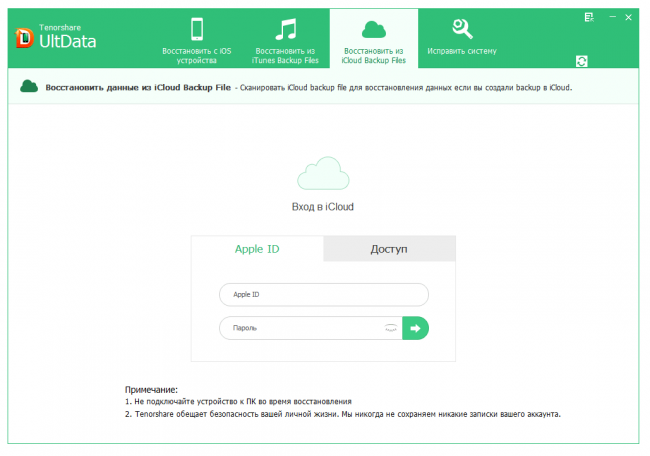Switch to the Apple ID tab
650x456 pixels.
[257, 249]
